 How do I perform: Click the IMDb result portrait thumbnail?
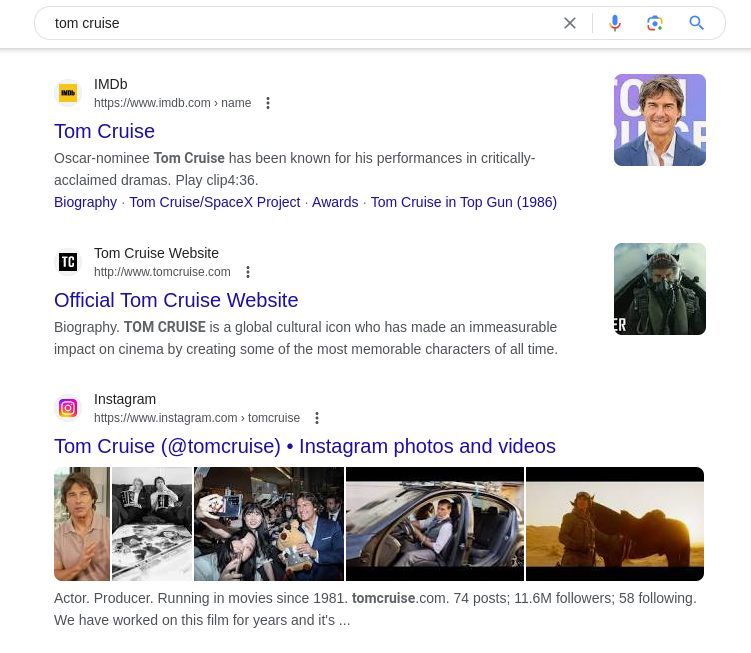pyautogui.click(x=659, y=120)
